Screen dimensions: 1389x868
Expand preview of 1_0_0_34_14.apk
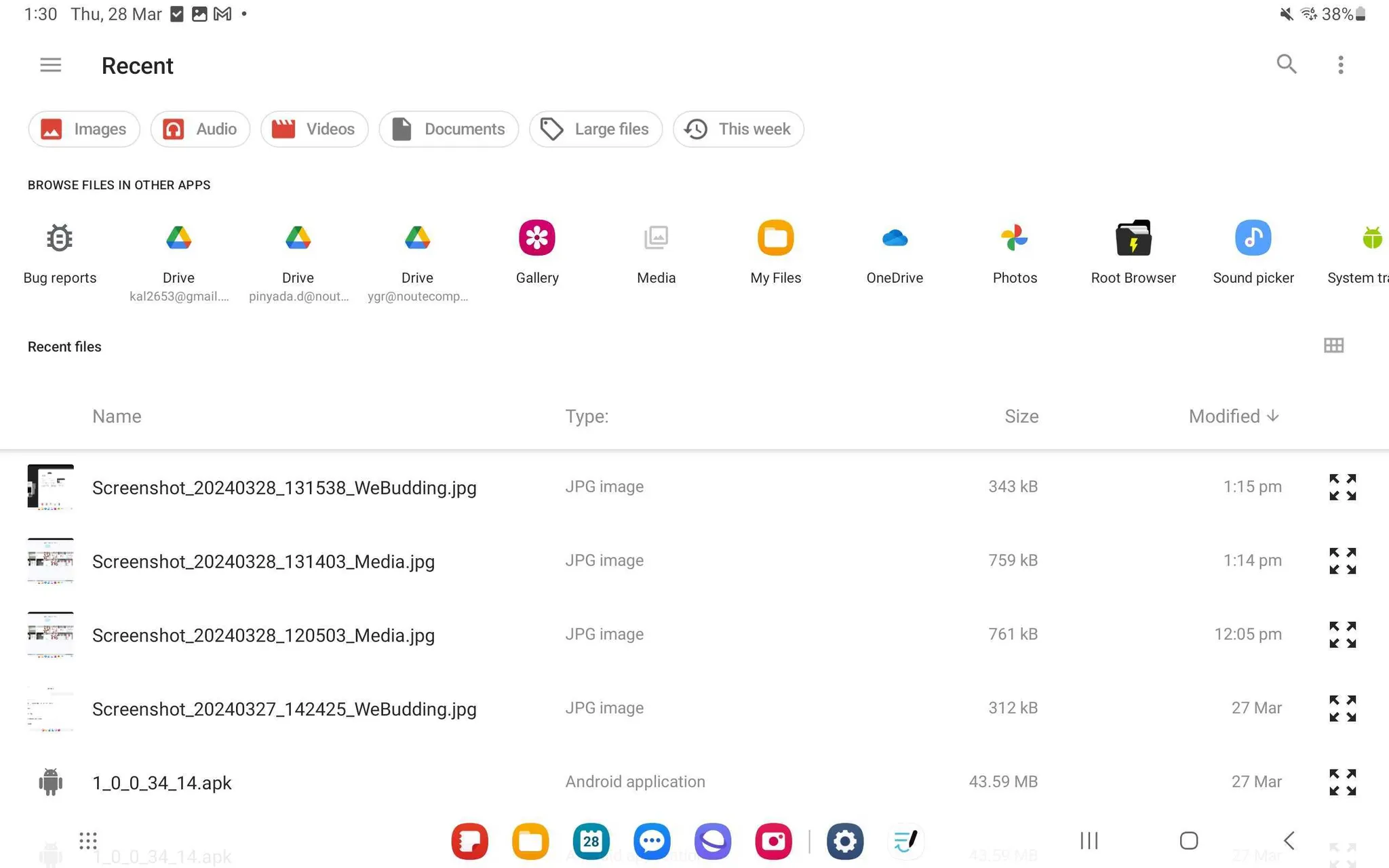[x=1342, y=782]
